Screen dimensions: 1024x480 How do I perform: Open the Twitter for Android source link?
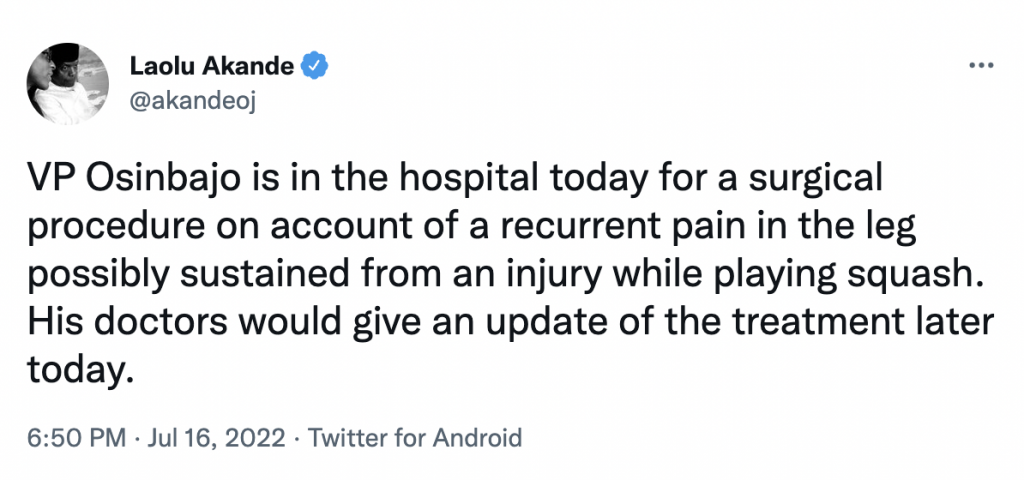point(415,437)
